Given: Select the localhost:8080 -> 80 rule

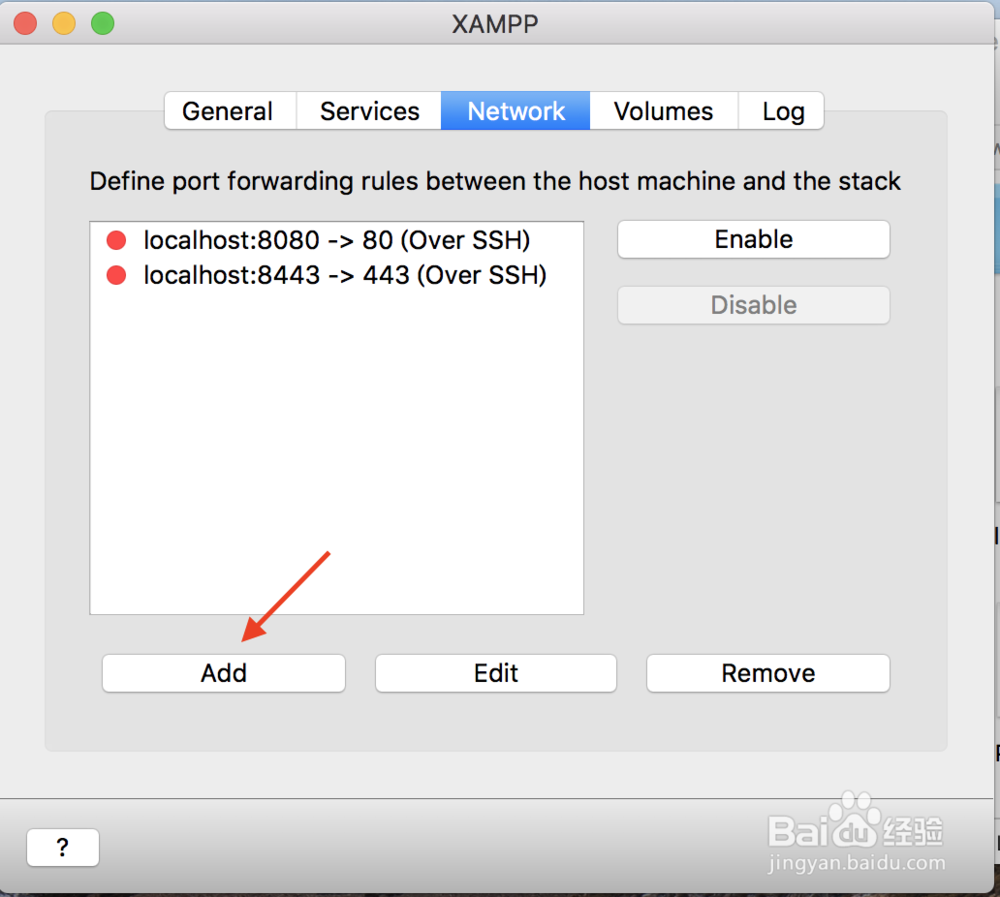Looking at the screenshot, I should click(337, 241).
